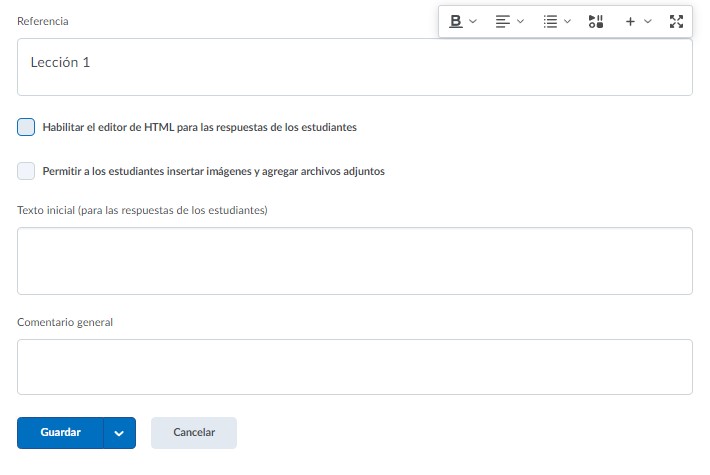Viewport: 710px width, 475px height.
Task: Click the plus insert icon
Action: click(x=630, y=21)
